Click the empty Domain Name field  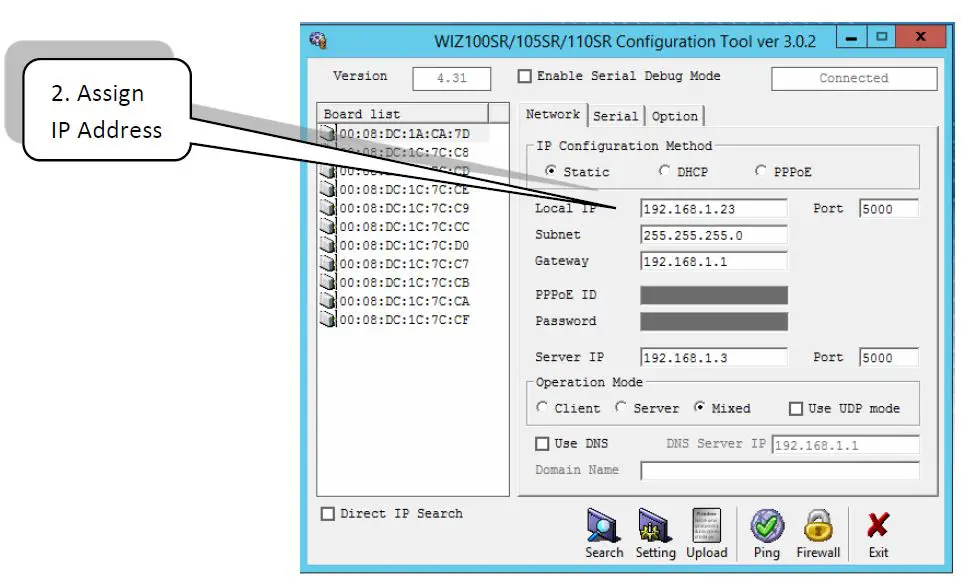780,471
